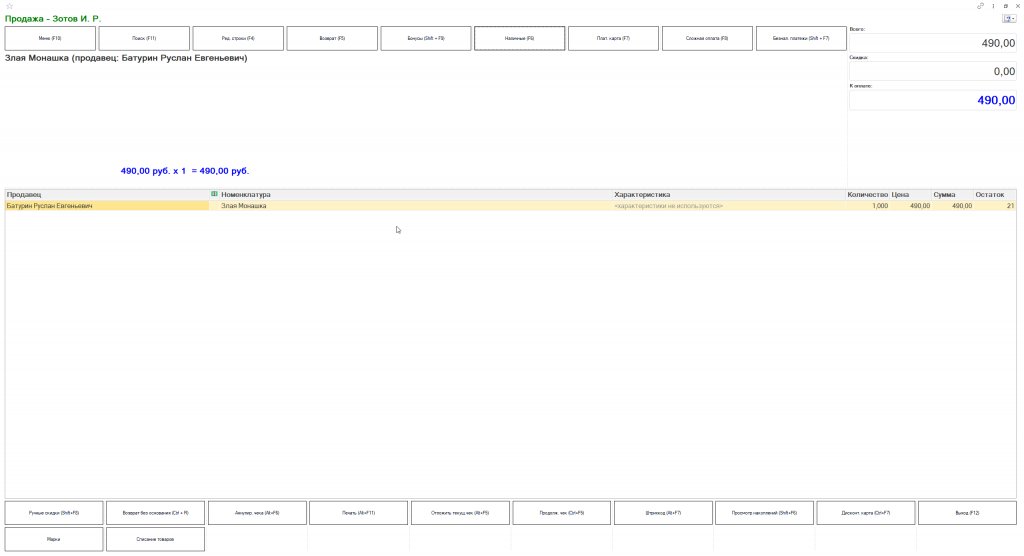Image resolution: width=1024 pixels, height=556 pixels.
Task: Postpone the receipt with Отложить текущ. чек
Action: 460,513
